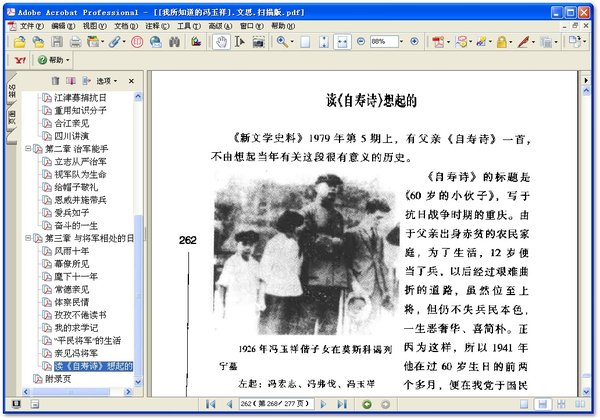This screenshot has height=420, width=600.
Task: Open the 选项 button in bookmarks panel
Action: tap(106, 81)
